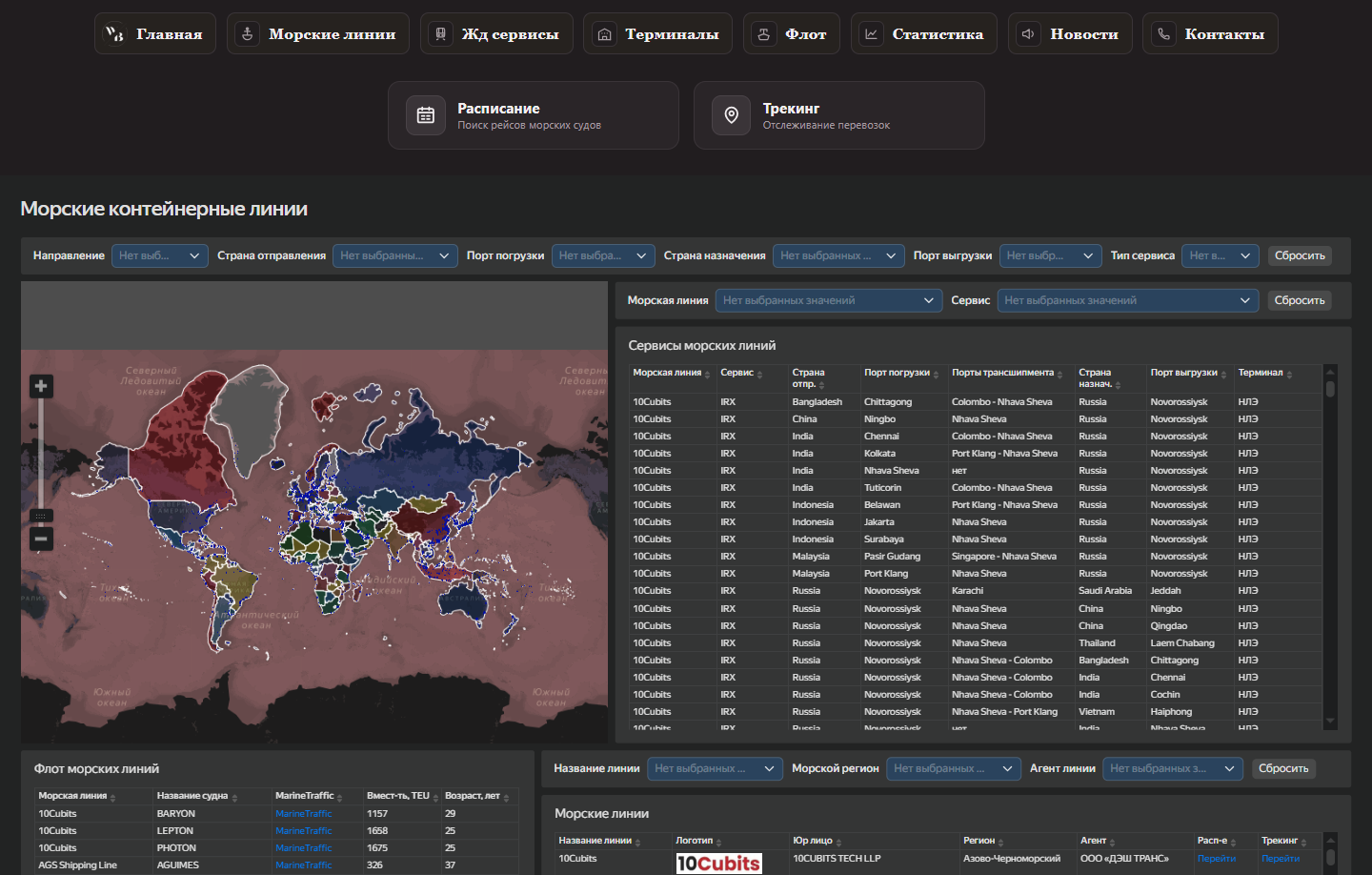Click the home icon next to Главная
The height and width of the screenshot is (875, 1372).
tap(114, 34)
